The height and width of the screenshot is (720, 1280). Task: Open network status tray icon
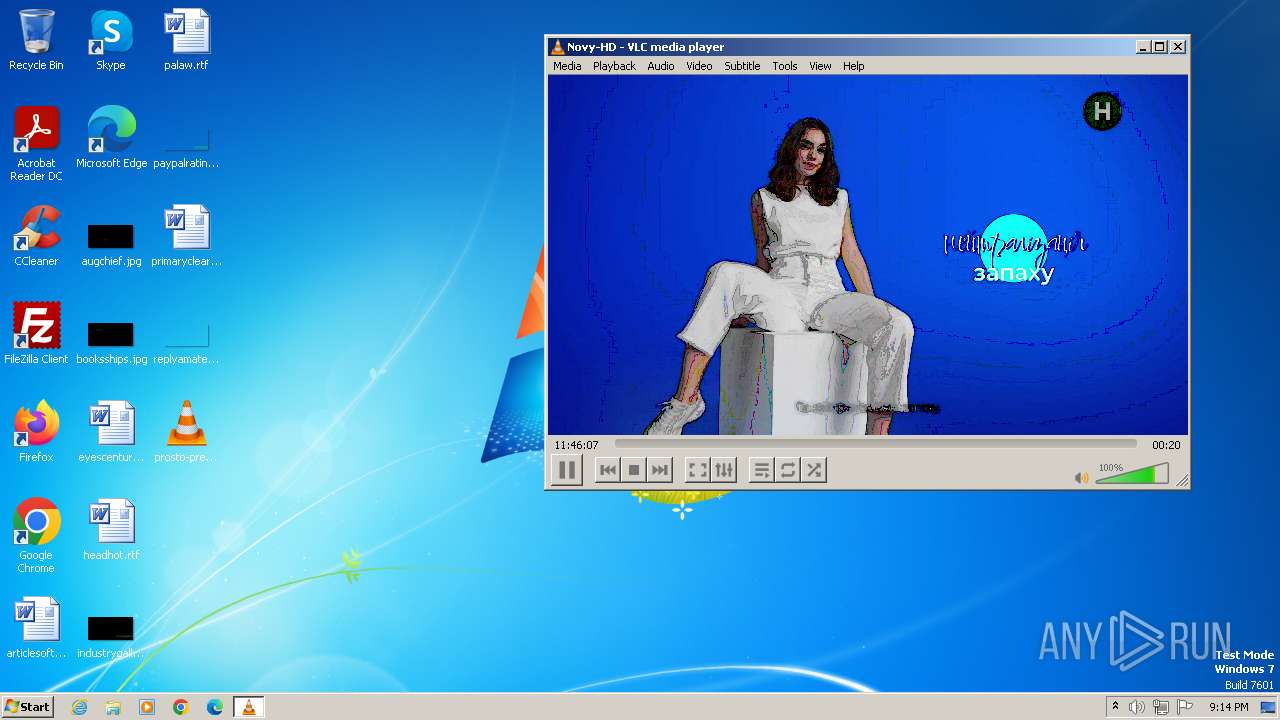point(1161,707)
